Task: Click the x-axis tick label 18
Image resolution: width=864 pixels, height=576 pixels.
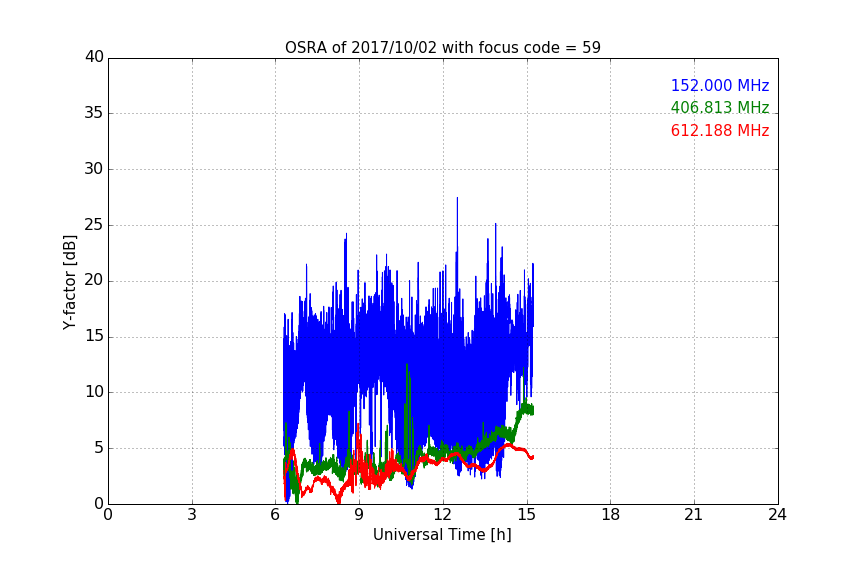Action: pyautogui.click(x=611, y=515)
